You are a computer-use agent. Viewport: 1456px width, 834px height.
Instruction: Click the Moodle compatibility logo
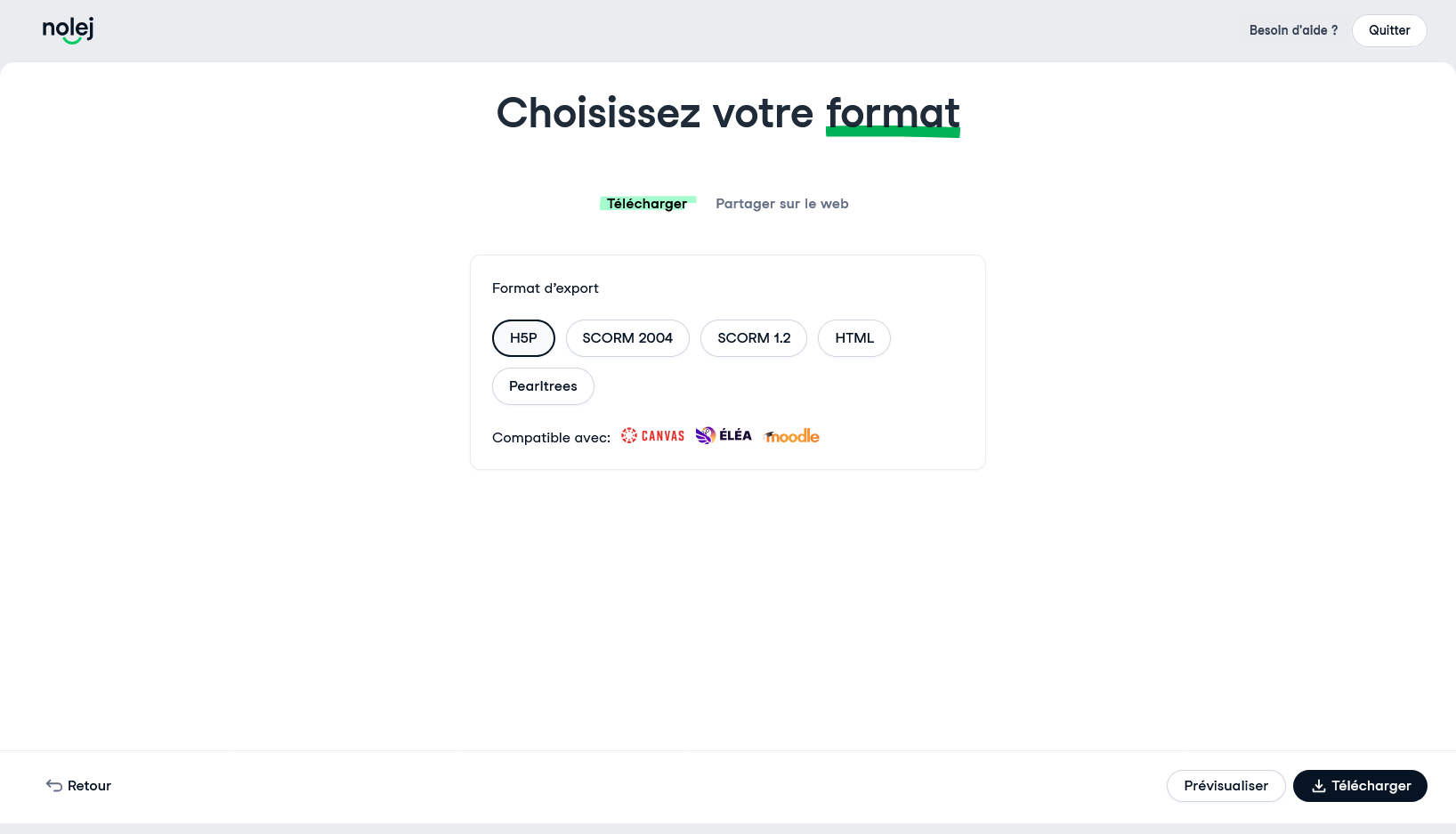tap(791, 436)
